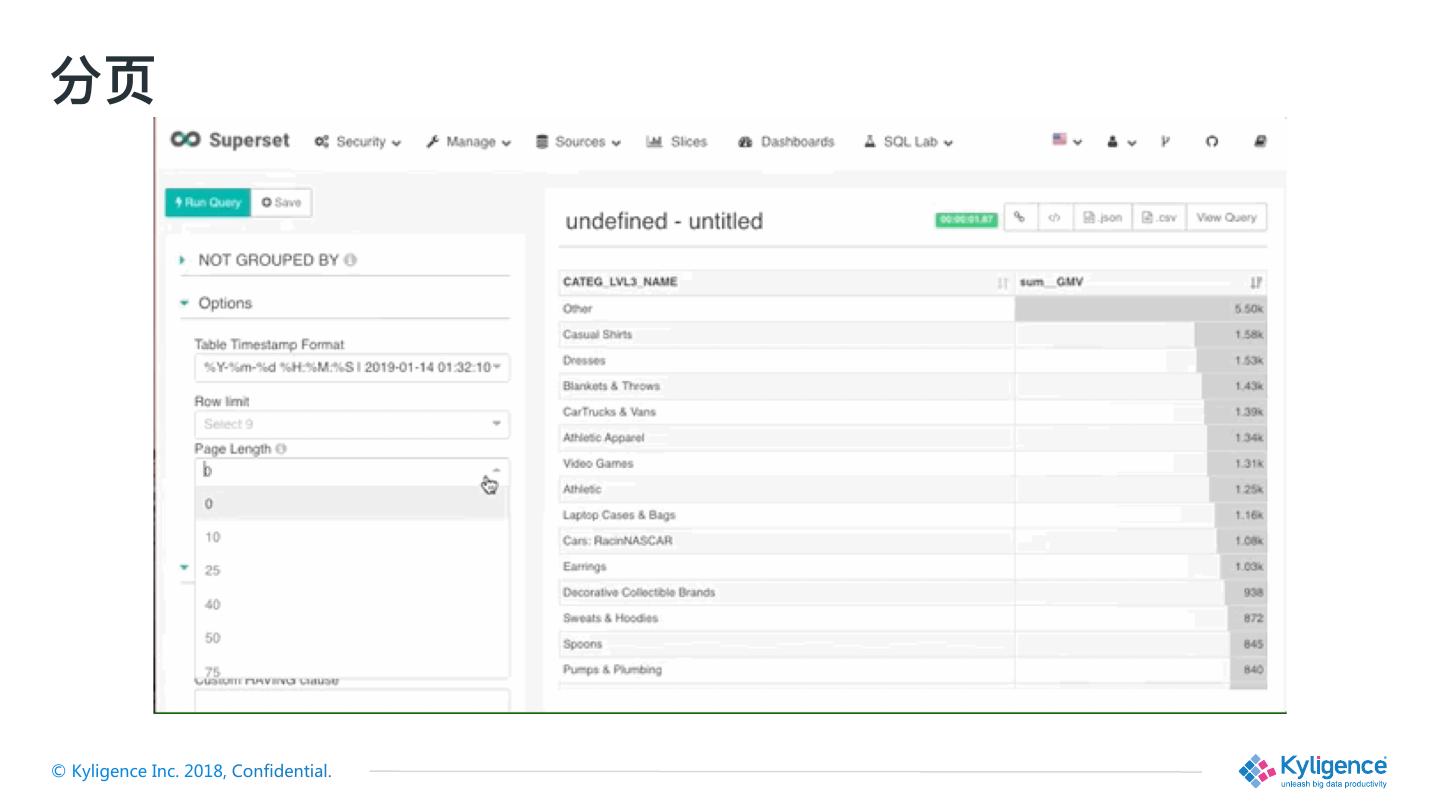
Task: Sort table by CATEG_LVL3_NAME column icon
Action: point(1002,283)
